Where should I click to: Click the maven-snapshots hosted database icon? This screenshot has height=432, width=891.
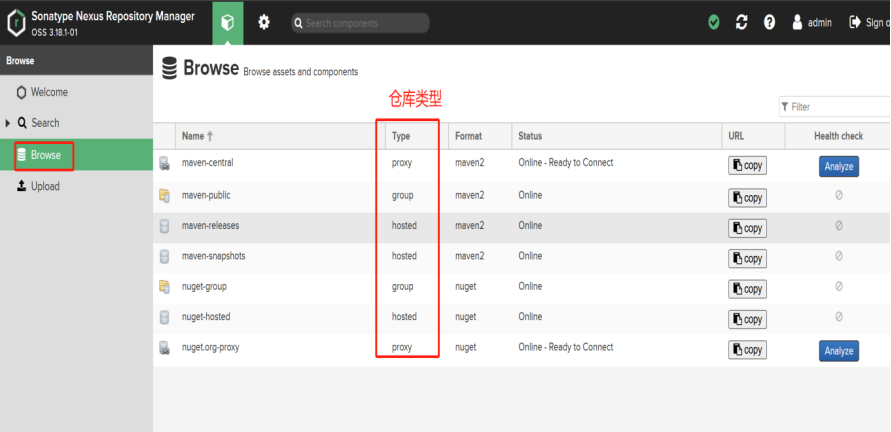click(x=164, y=257)
